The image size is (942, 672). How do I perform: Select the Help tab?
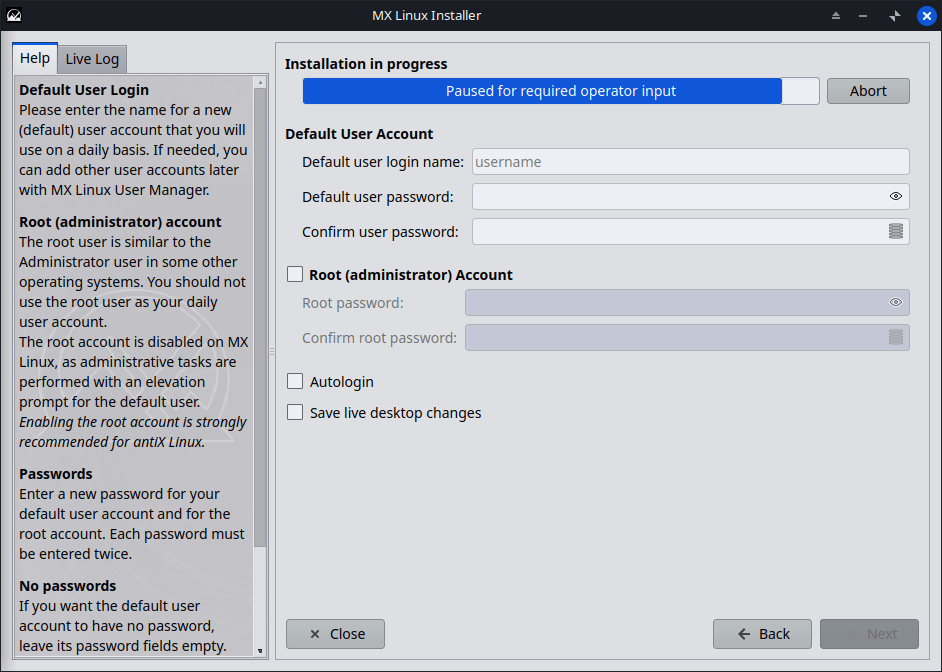pyautogui.click(x=35, y=58)
